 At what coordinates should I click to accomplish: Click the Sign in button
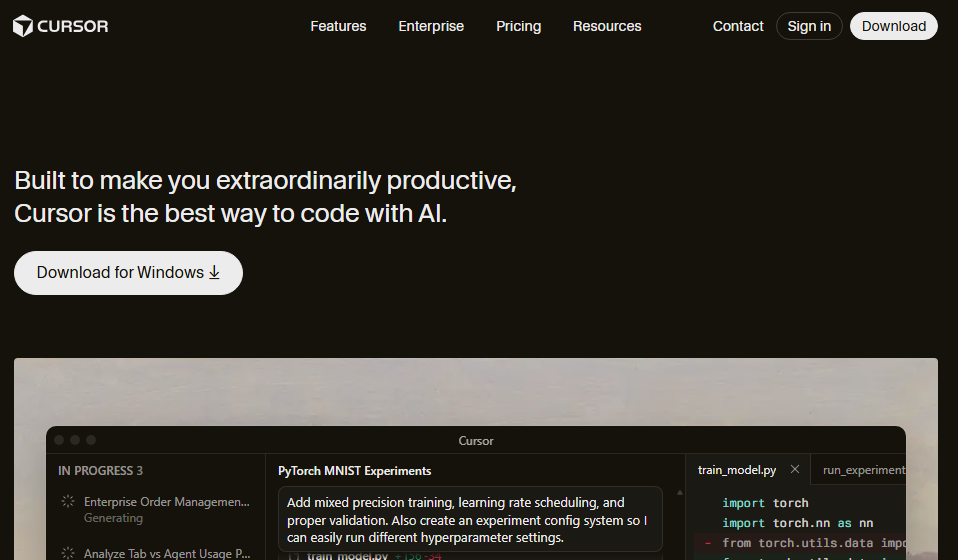coord(809,26)
